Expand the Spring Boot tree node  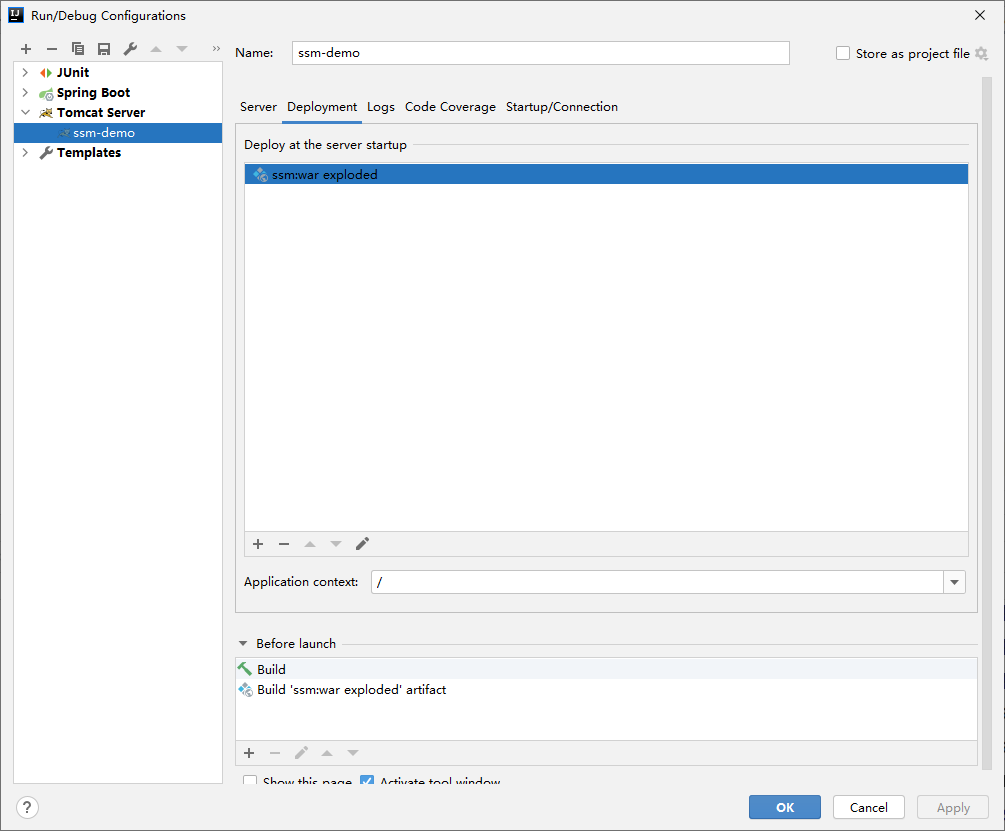click(25, 92)
